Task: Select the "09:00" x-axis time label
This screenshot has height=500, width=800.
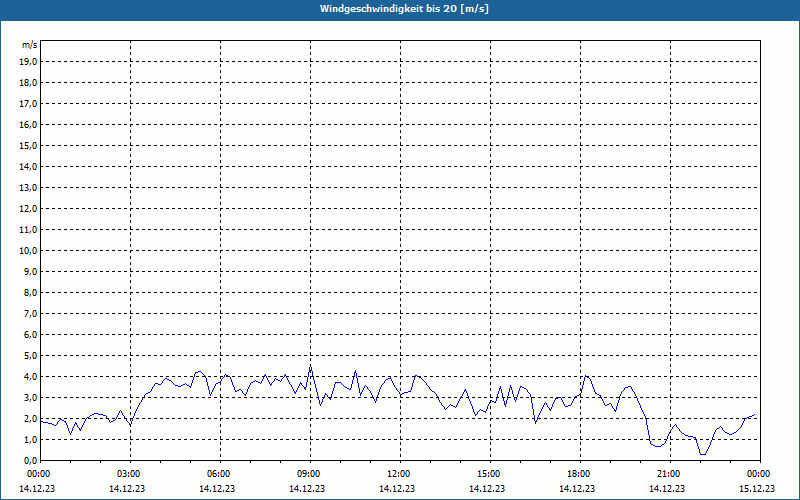Action: click(x=310, y=474)
